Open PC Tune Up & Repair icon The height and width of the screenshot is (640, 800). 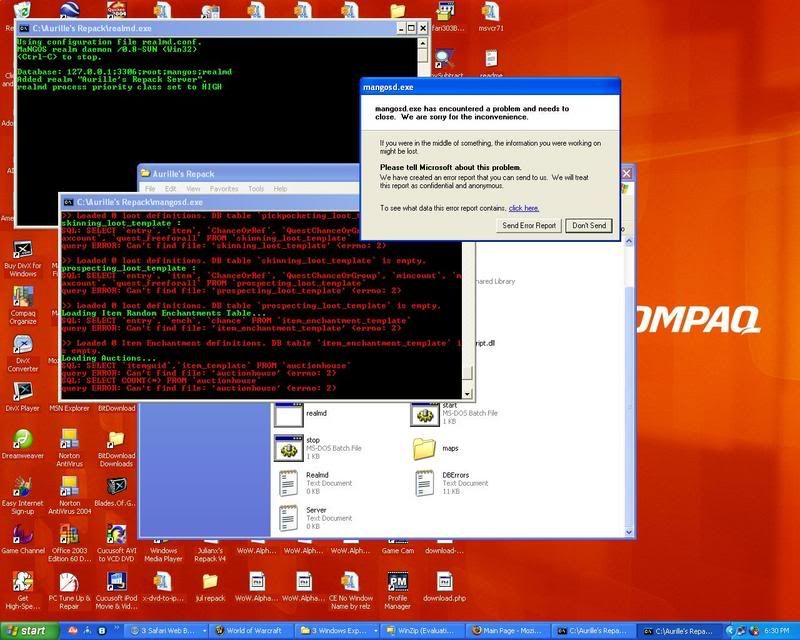69,590
